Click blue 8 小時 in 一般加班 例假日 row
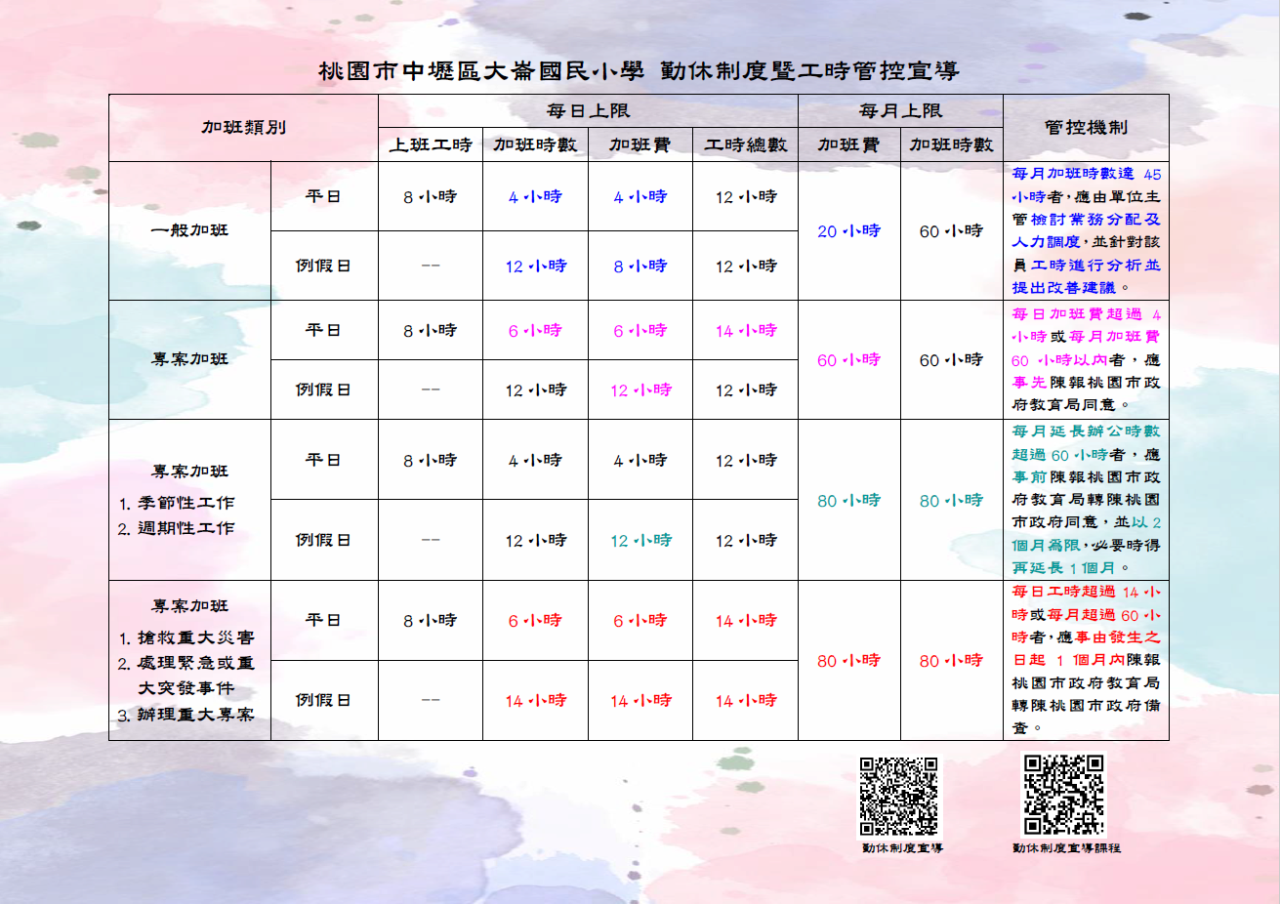 [640, 266]
